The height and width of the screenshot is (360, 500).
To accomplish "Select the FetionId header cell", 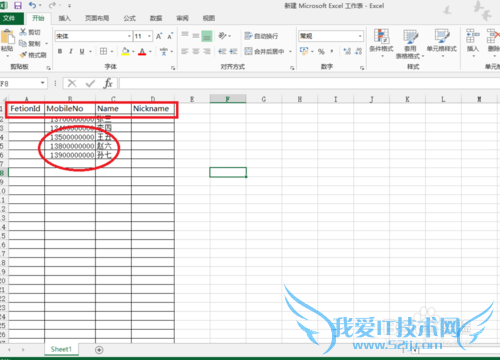I will tap(26, 109).
